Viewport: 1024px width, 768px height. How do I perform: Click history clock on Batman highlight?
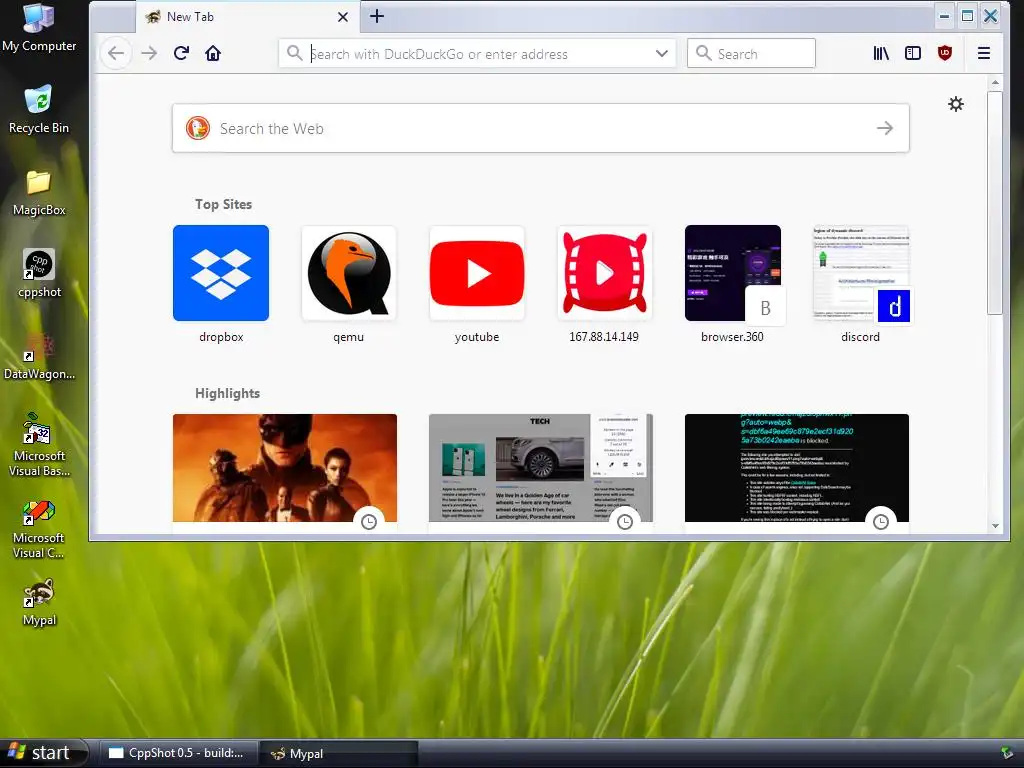(x=369, y=522)
